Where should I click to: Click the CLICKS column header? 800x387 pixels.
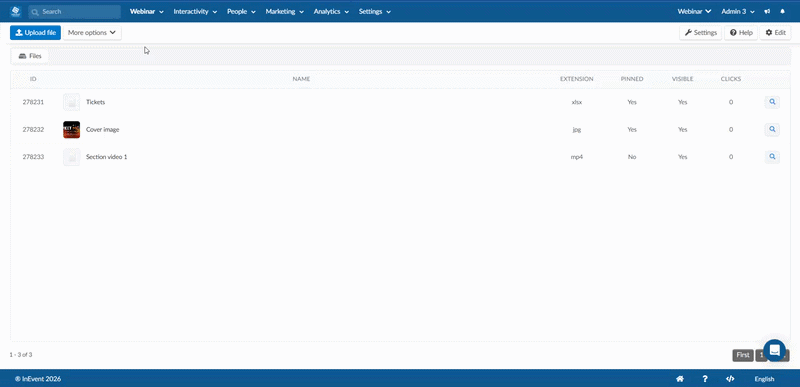(731, 79)
